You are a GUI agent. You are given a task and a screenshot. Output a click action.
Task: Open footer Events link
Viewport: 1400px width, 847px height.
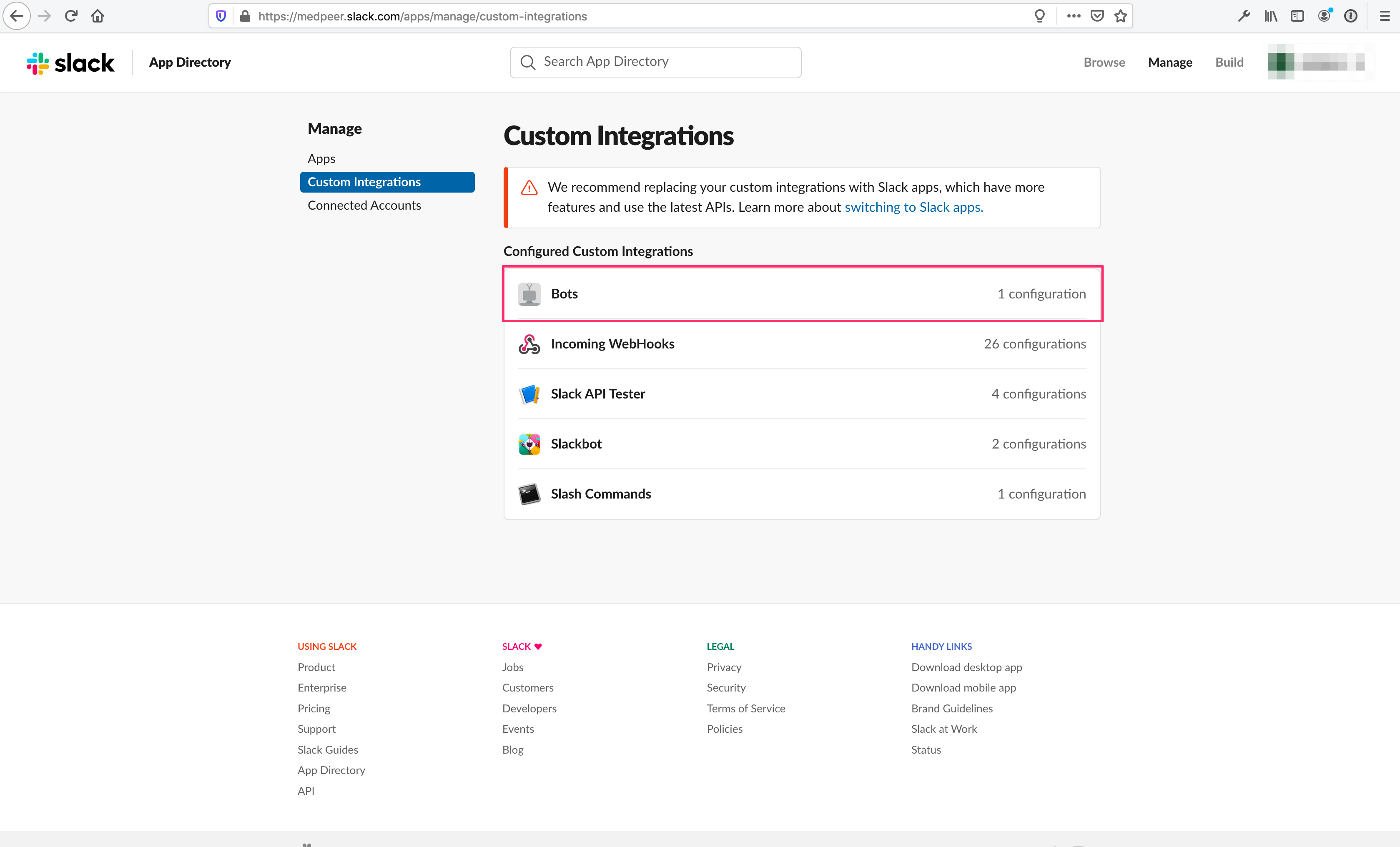(518, 729)
